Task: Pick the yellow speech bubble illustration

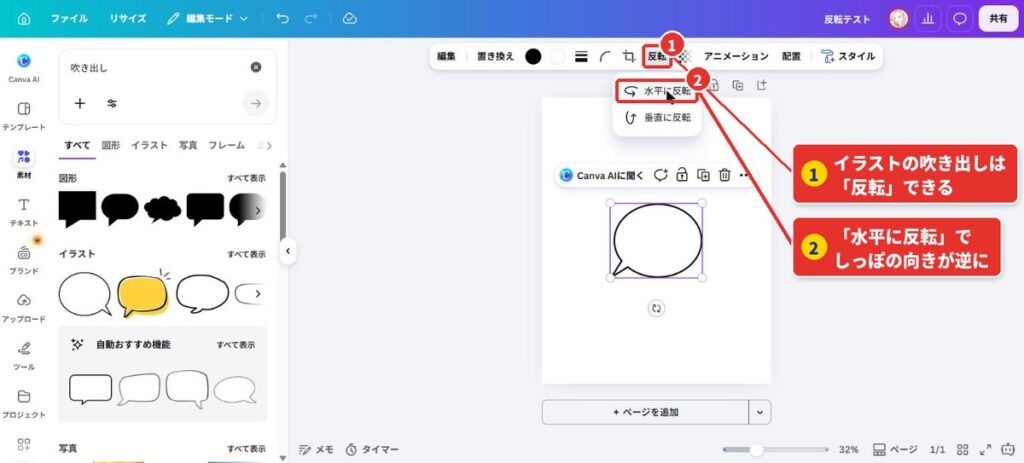Action: (x=143, y=294)
